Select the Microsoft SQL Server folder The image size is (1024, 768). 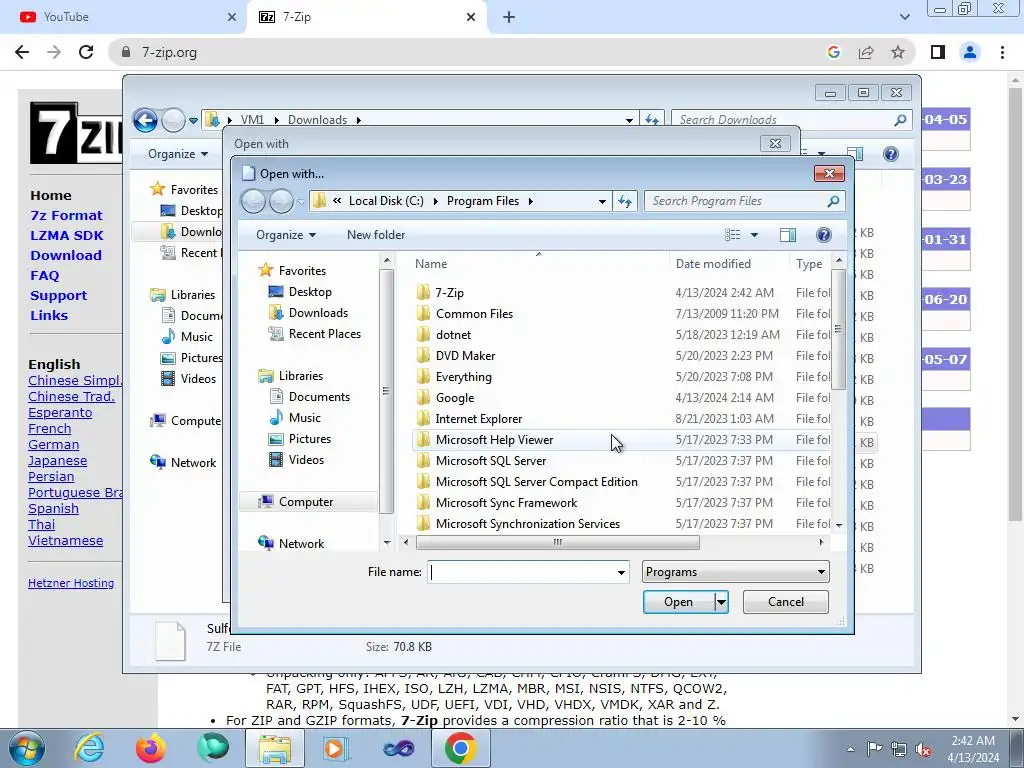490,460
